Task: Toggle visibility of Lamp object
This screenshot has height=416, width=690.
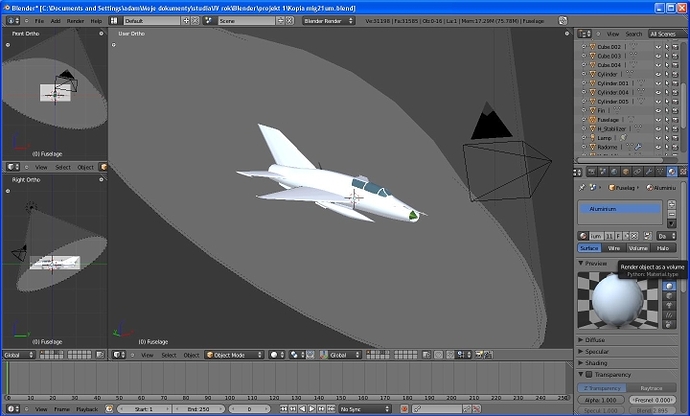Action: (x=658, y=138)
